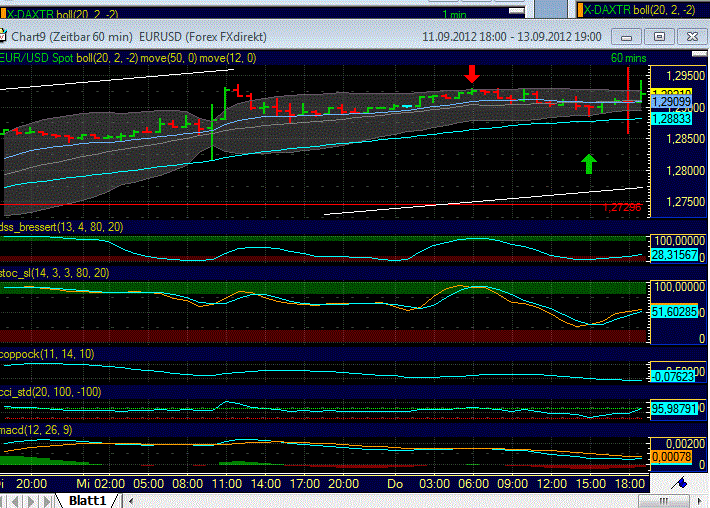Click the Mi 02:00 time axis label
The image size is (710, 508).
pyautogui.click(x=101, y=484)
